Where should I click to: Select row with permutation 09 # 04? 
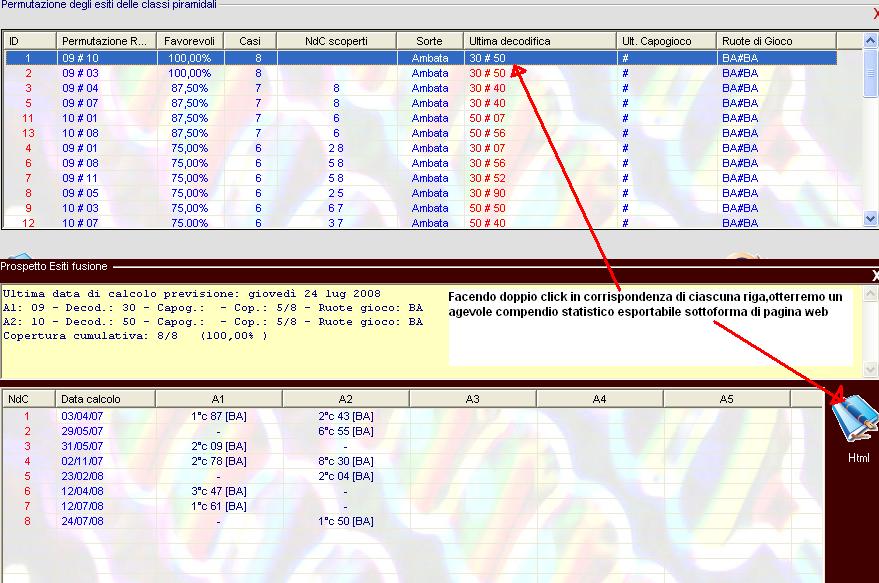point(421,88)
